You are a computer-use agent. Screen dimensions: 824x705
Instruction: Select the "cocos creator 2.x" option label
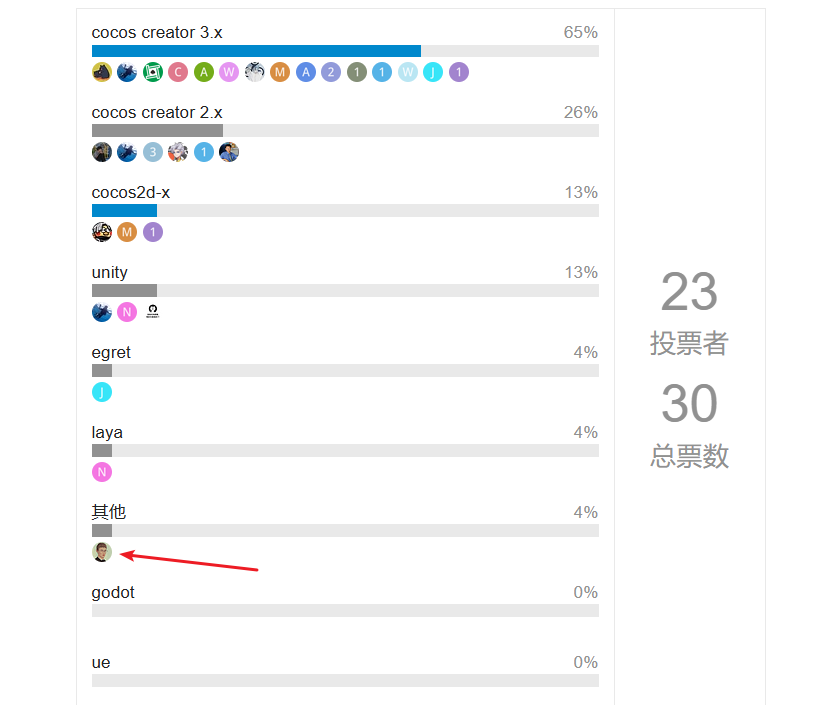(157, 112)
